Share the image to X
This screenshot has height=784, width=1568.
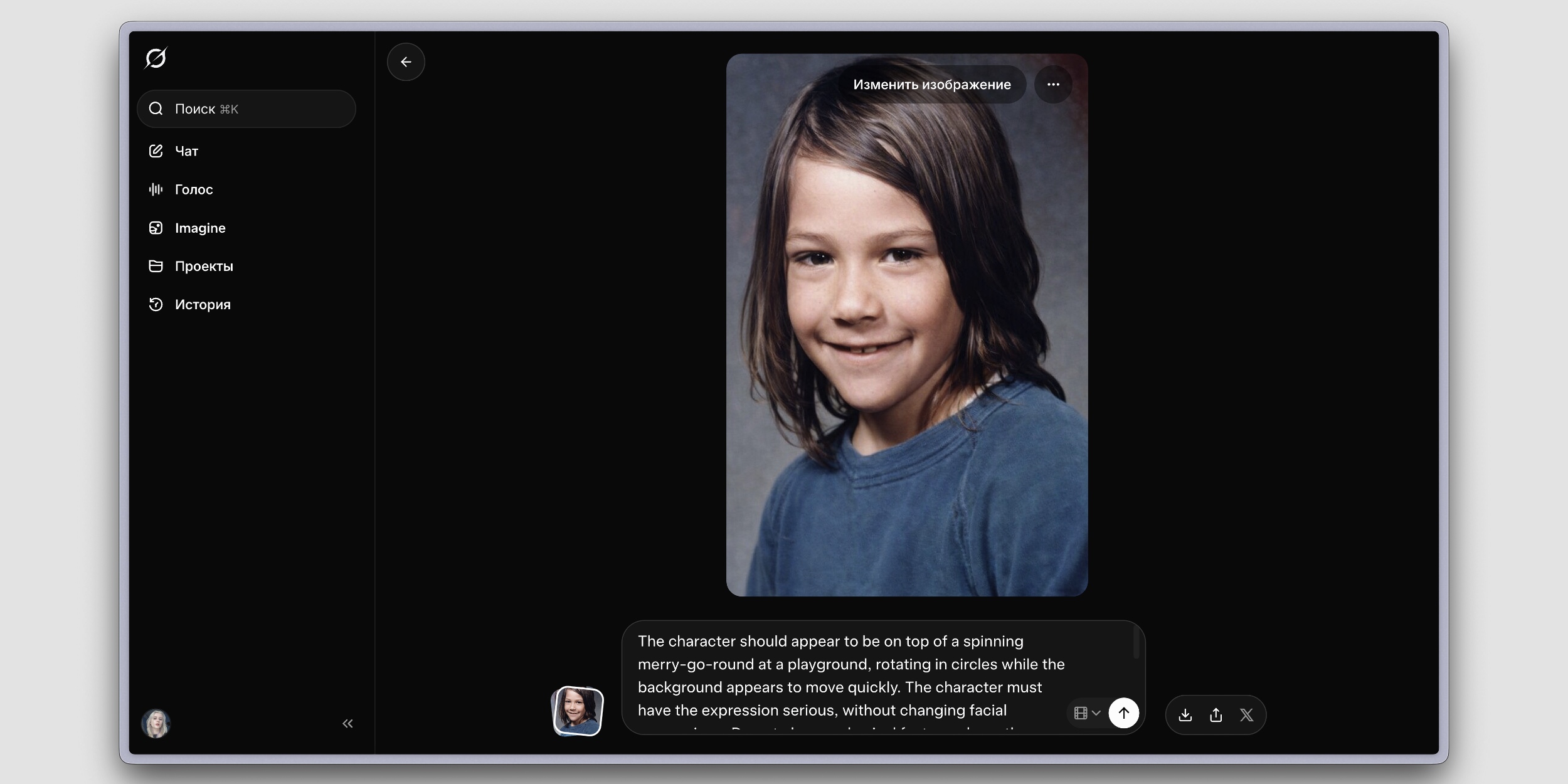point(1246,715)
